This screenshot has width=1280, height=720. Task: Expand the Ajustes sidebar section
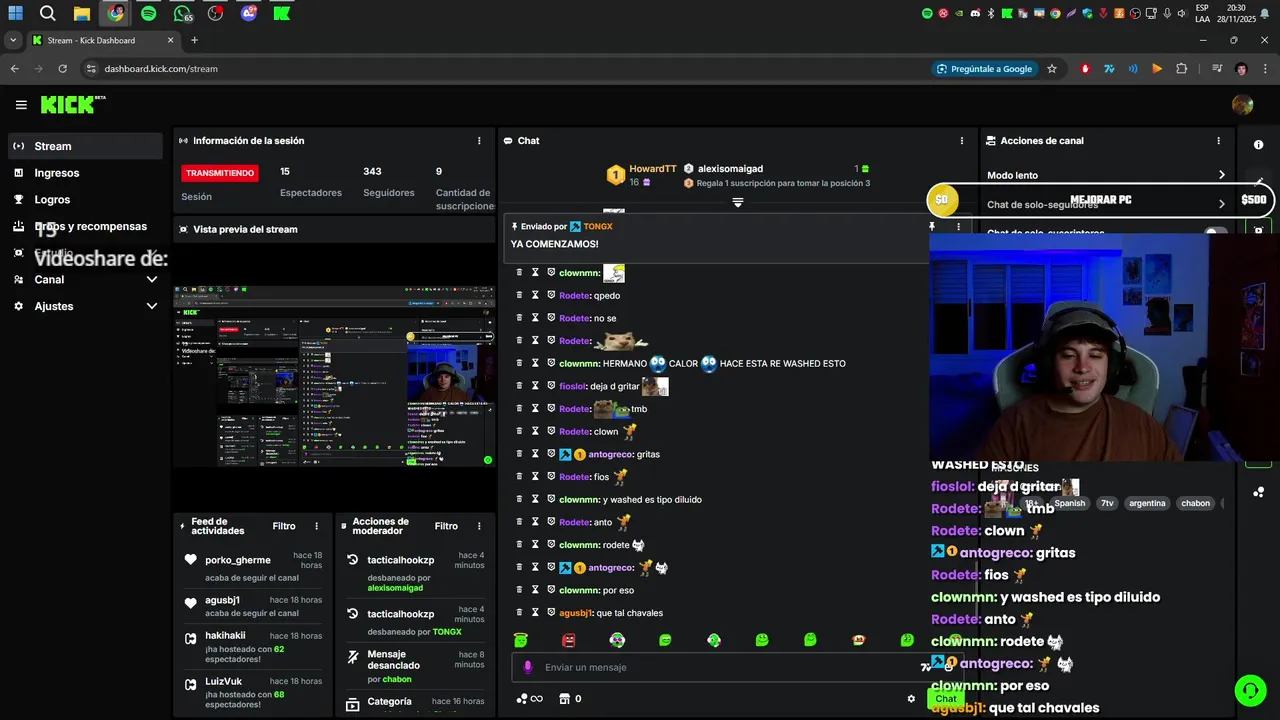85,306
